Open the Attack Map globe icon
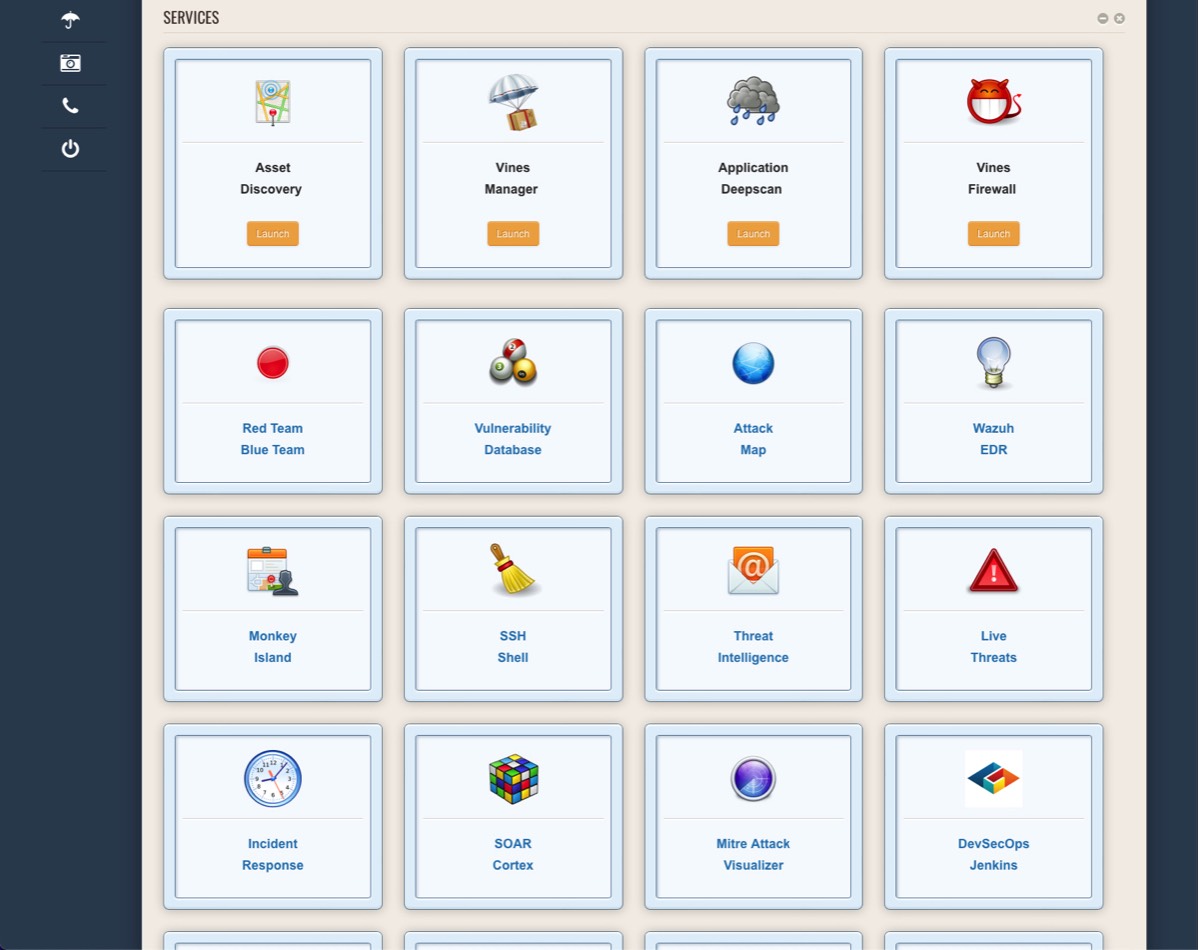 pos(753,363)
